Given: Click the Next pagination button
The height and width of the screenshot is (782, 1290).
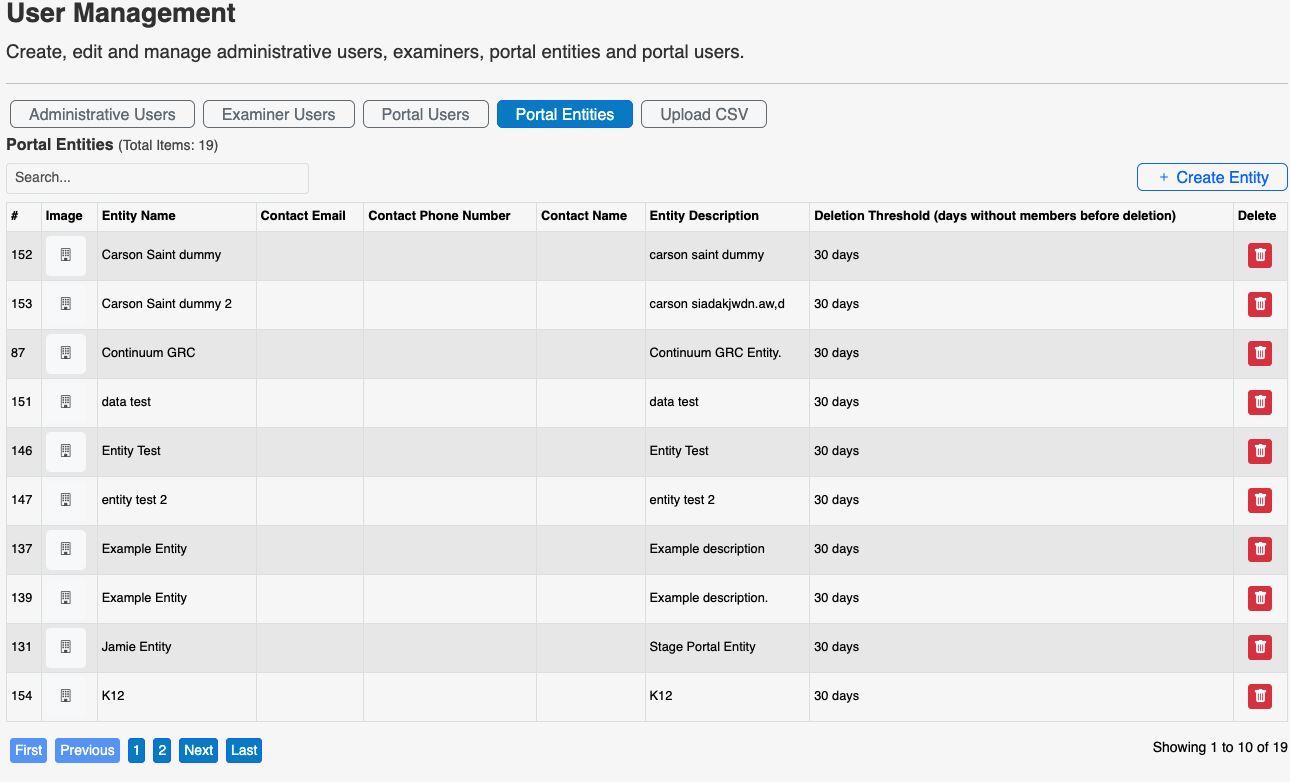Looking at the screenshot, I should click(198, 750).
